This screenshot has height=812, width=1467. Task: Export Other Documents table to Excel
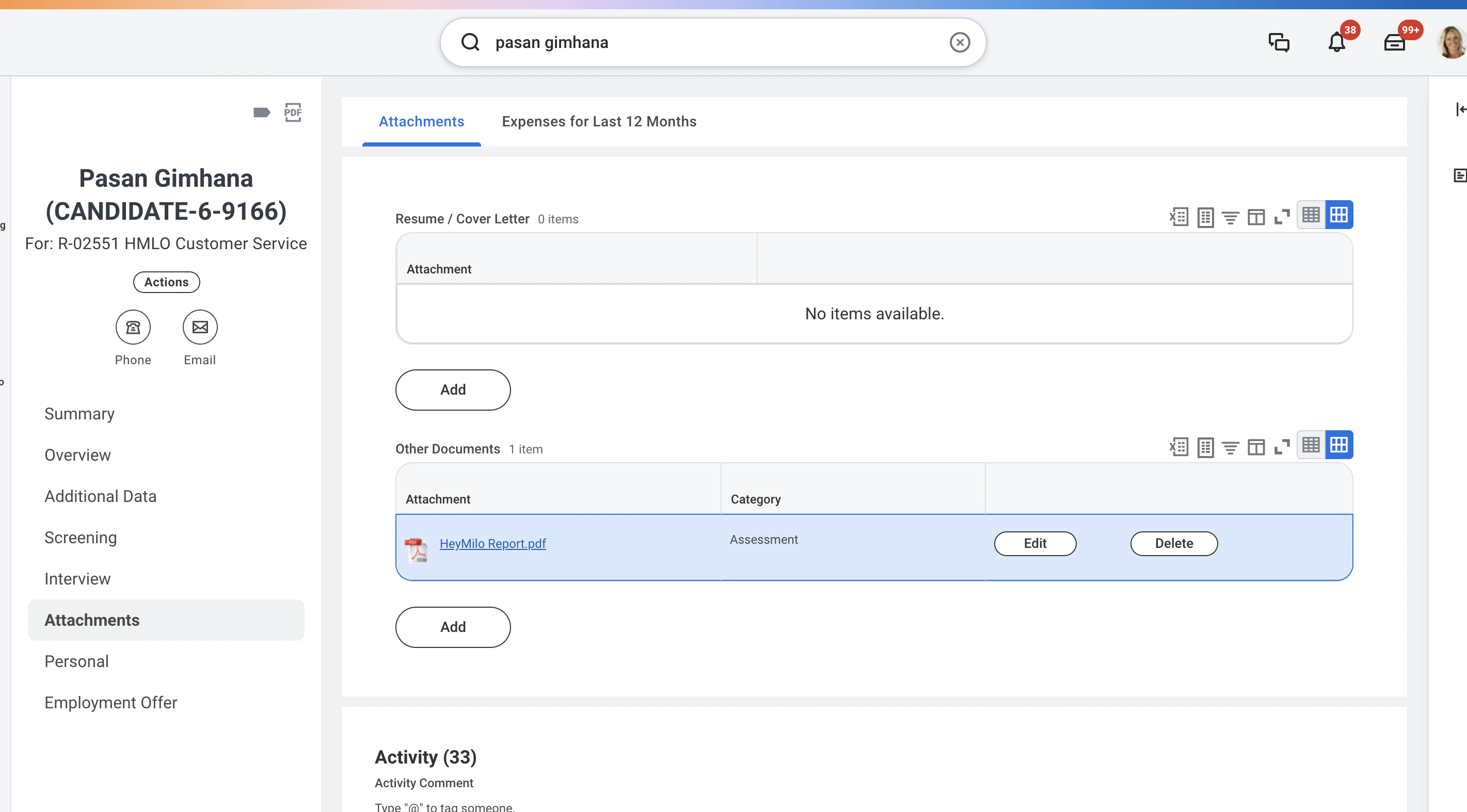pos(1179,447)
